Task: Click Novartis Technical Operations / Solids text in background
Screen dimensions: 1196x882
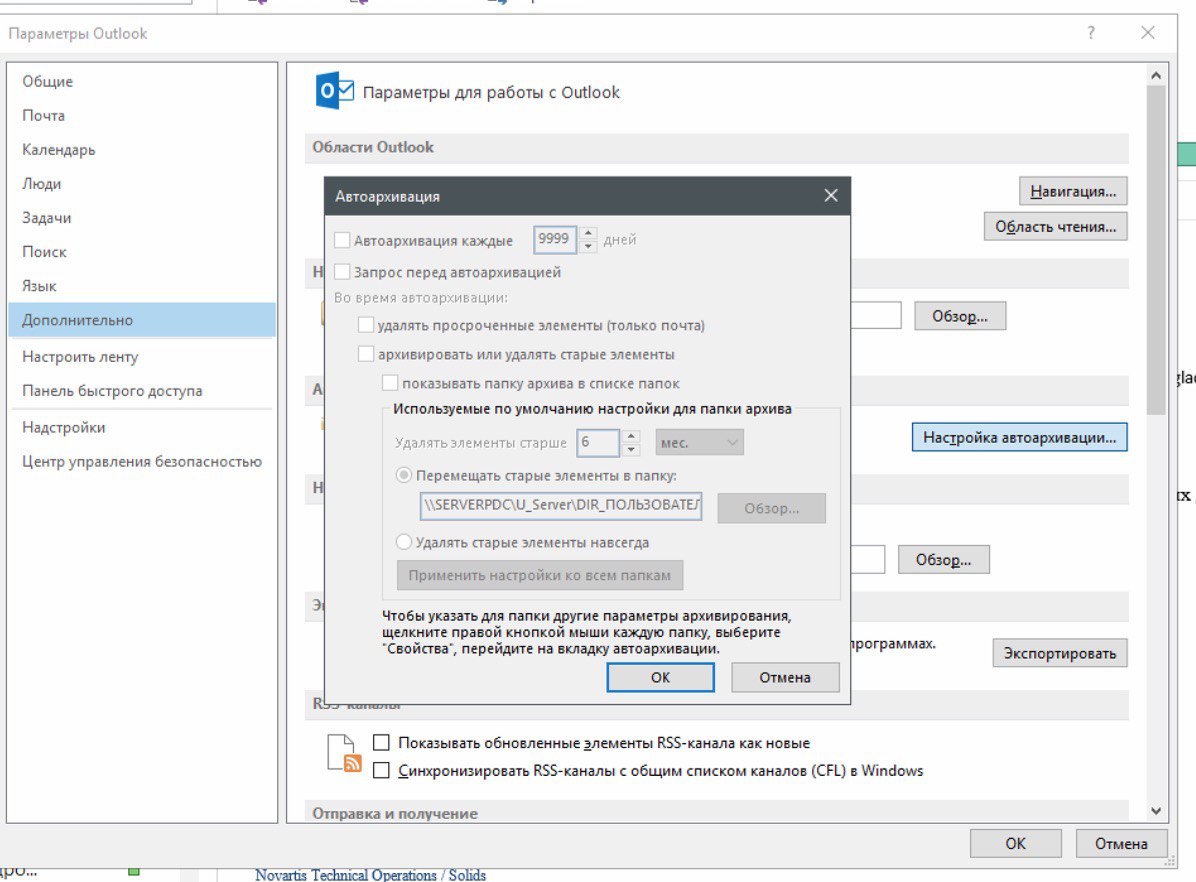Action: (370, 874)
